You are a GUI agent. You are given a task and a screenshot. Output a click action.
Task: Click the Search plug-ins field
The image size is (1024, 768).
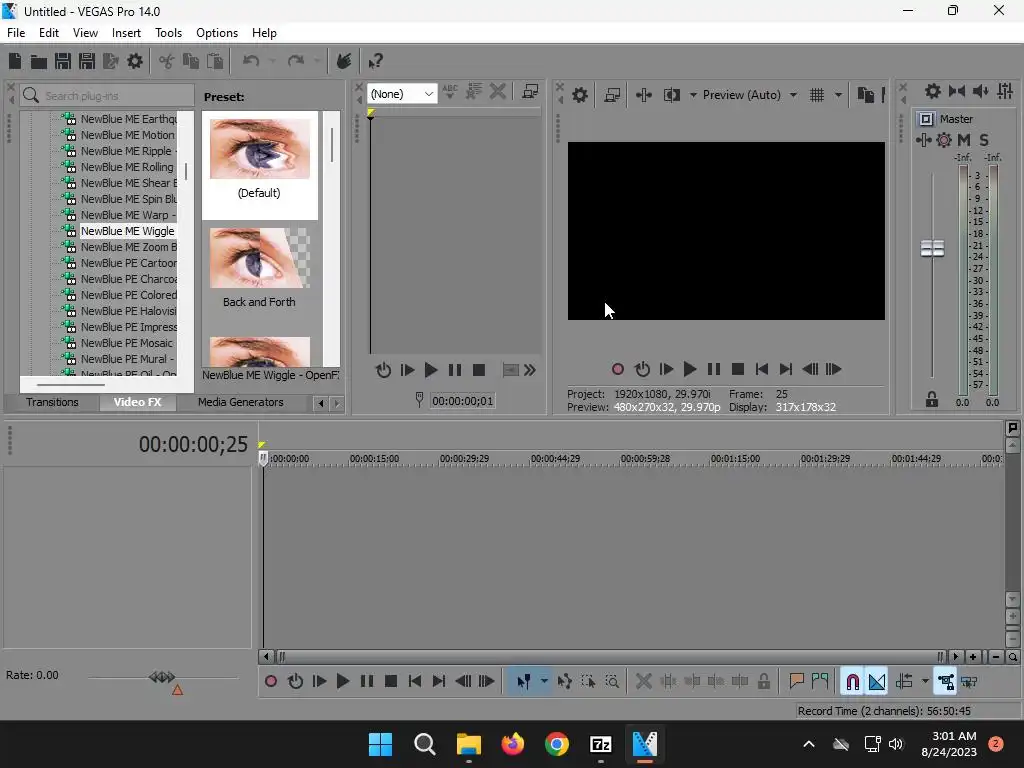[108, 96]
